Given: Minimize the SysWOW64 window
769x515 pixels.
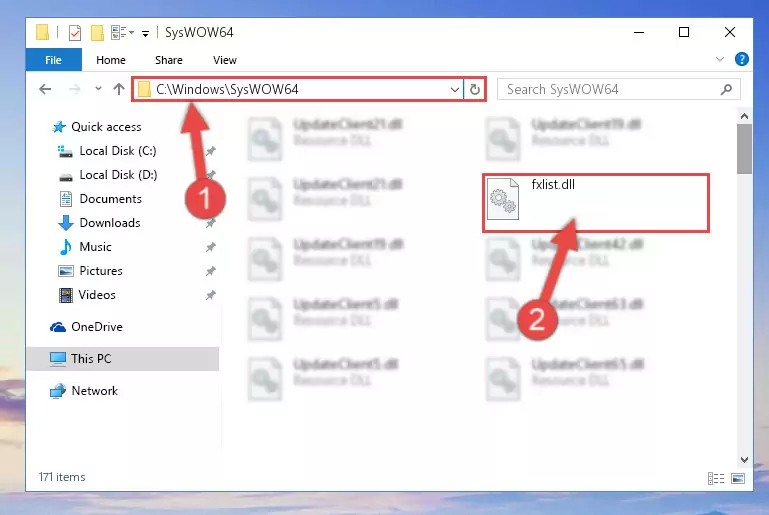Looking at the screenshot, I should 639,32.
